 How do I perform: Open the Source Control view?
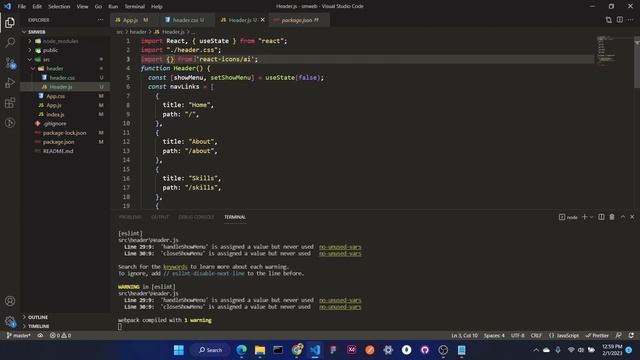point(10,63)
